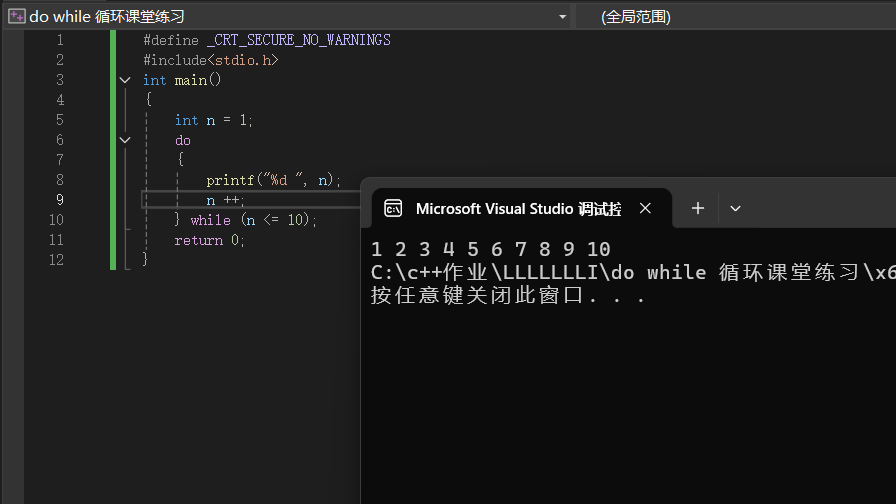
Task: Open the 'do while 循环课堂练习' project dropdown
Action: pos(562,17)
